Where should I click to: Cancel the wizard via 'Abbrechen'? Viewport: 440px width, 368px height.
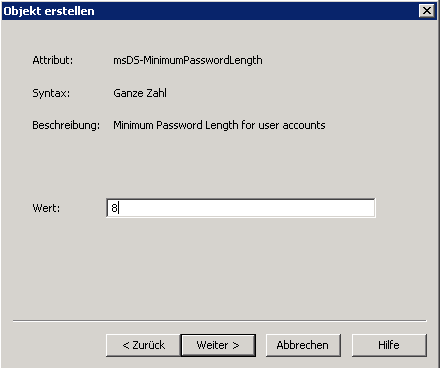tap(303, 345)
